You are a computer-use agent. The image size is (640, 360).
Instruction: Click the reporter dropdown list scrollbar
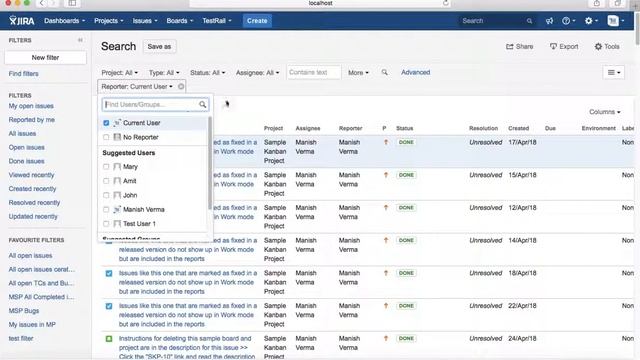(210, 163)
